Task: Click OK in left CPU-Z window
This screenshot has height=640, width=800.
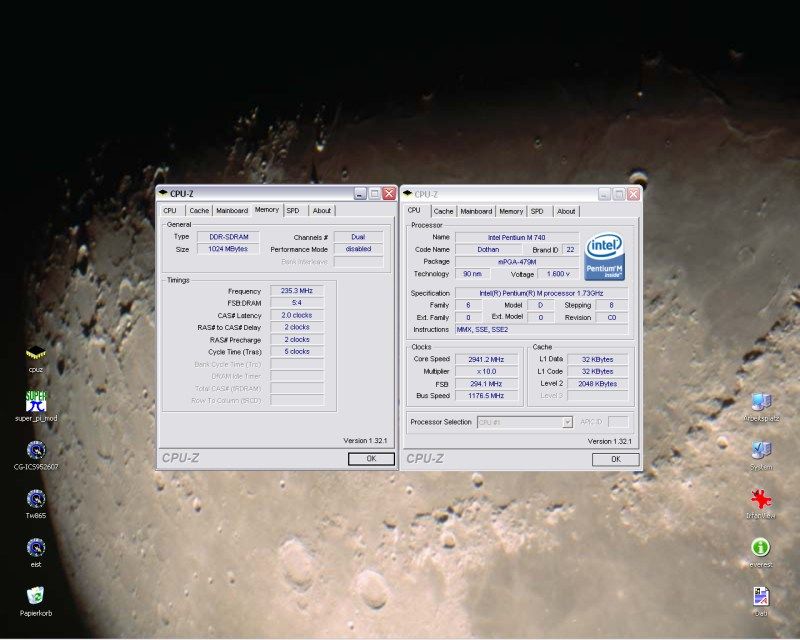Action: (371, 459)
